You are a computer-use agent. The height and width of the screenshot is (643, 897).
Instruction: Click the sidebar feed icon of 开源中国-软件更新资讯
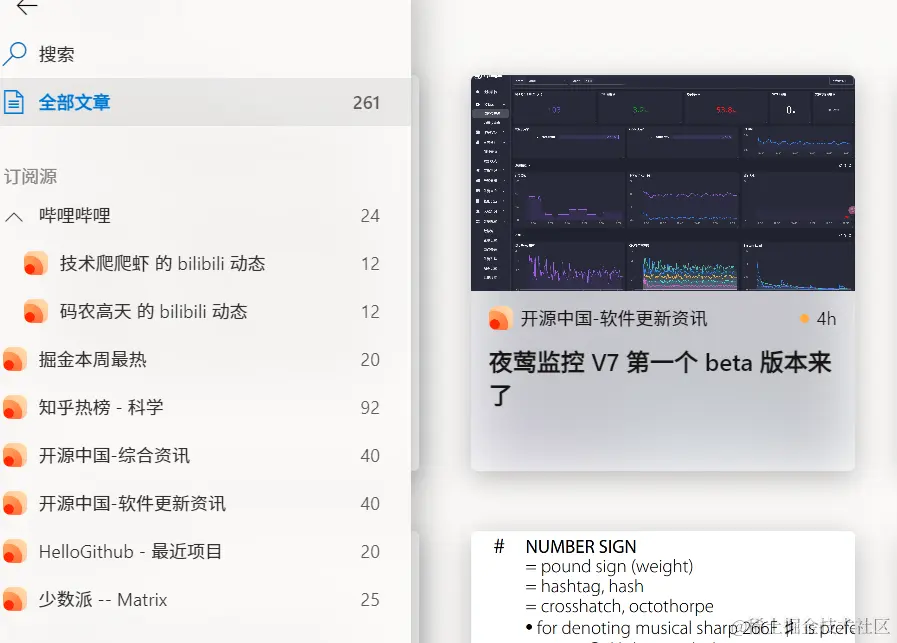(14, 504)
